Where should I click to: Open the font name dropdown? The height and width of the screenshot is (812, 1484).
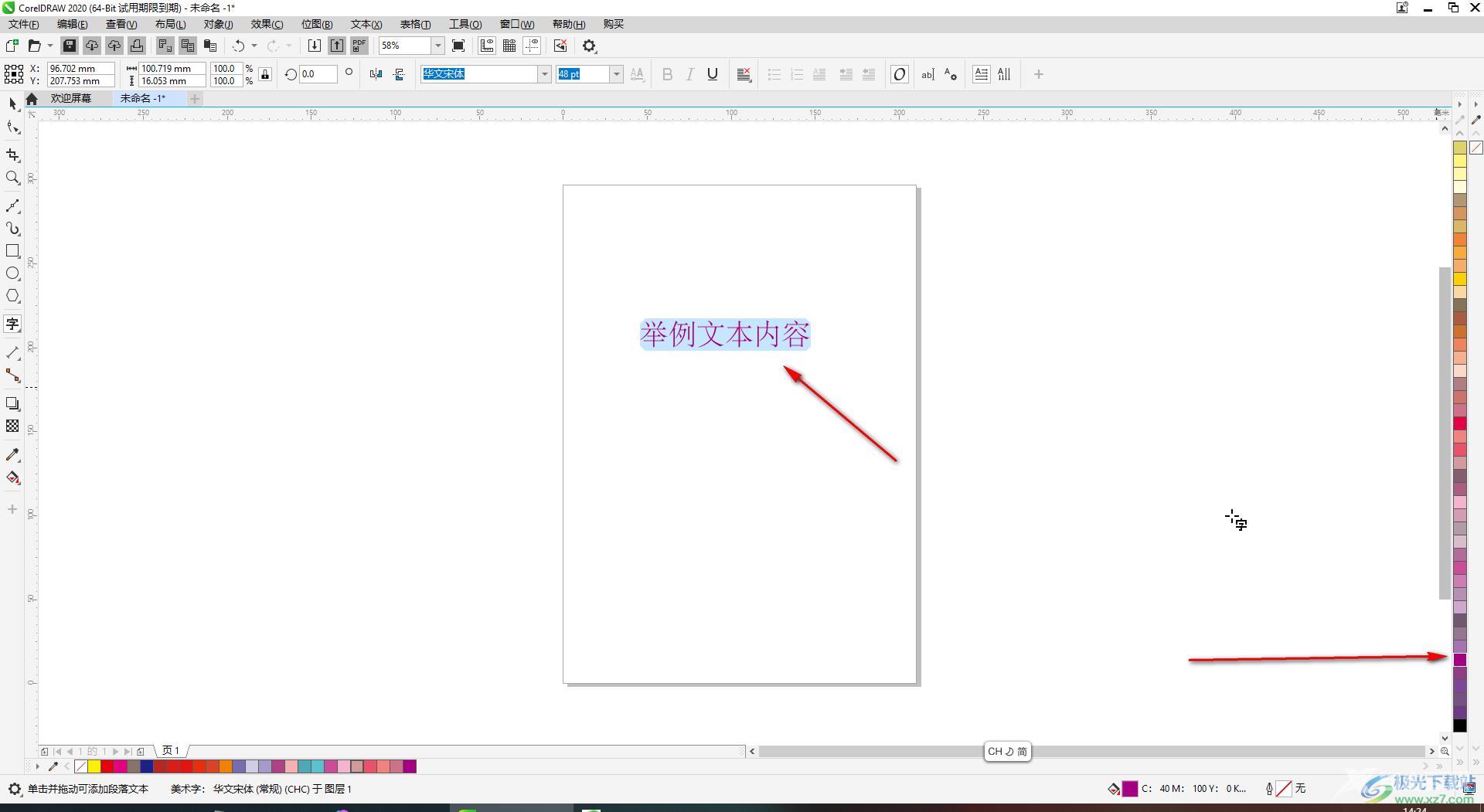[x=545, y=74]
